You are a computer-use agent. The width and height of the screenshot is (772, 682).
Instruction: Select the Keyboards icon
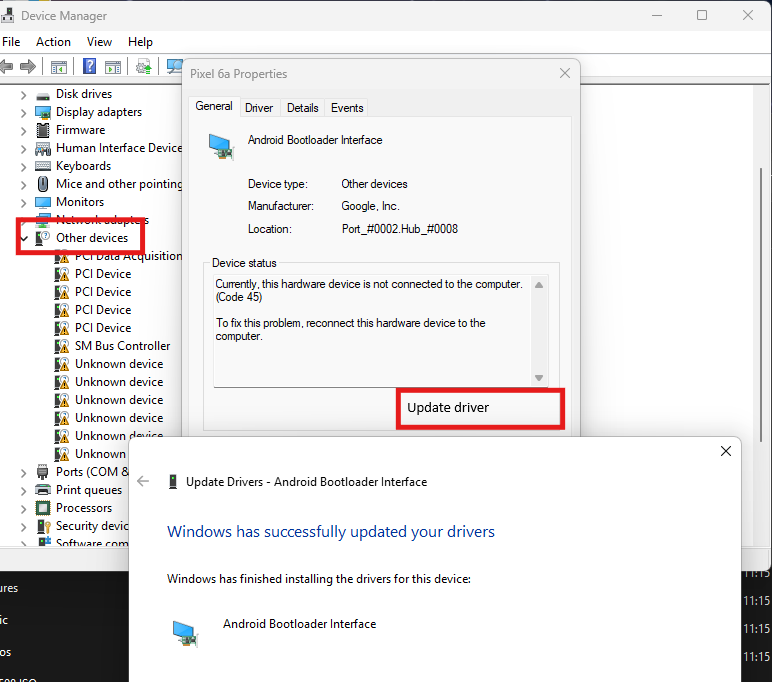pyautogui.click(x=43, y=166)
